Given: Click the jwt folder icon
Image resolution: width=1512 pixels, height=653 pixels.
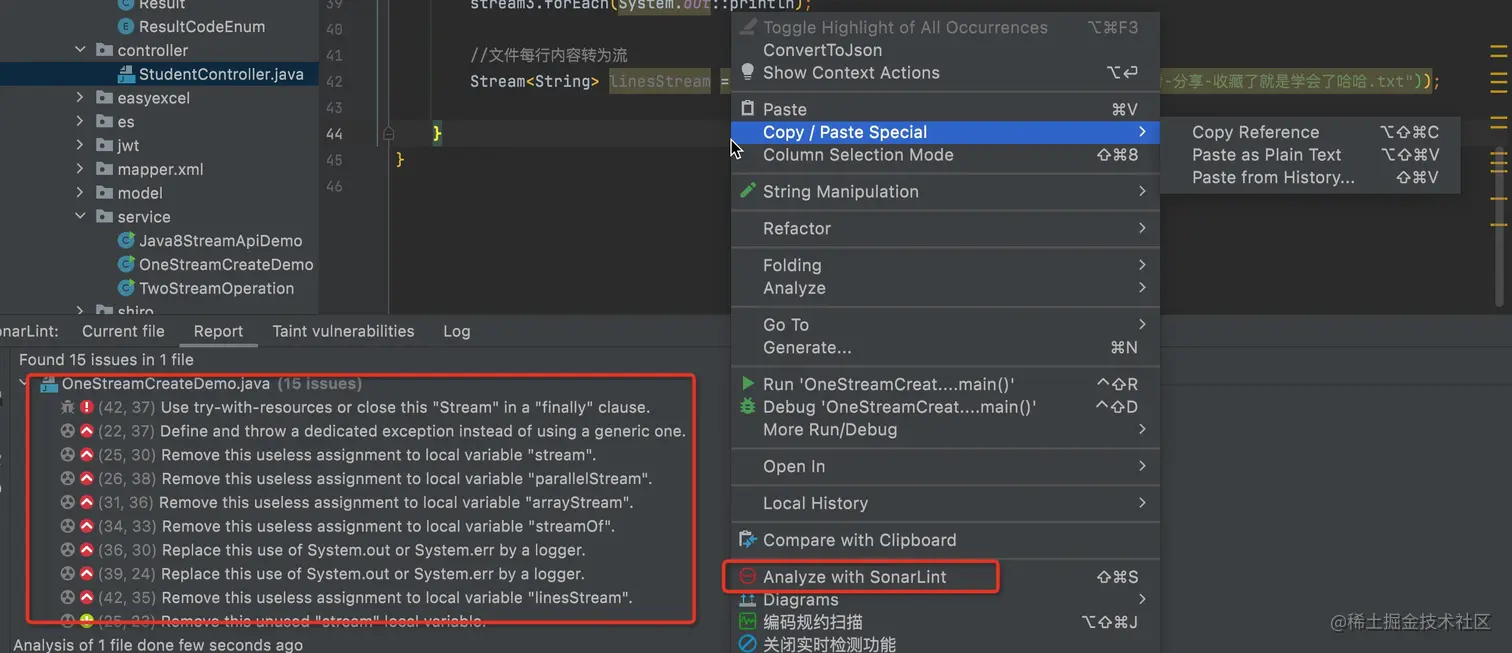Looking at the screenshot, I should [104, 145].
